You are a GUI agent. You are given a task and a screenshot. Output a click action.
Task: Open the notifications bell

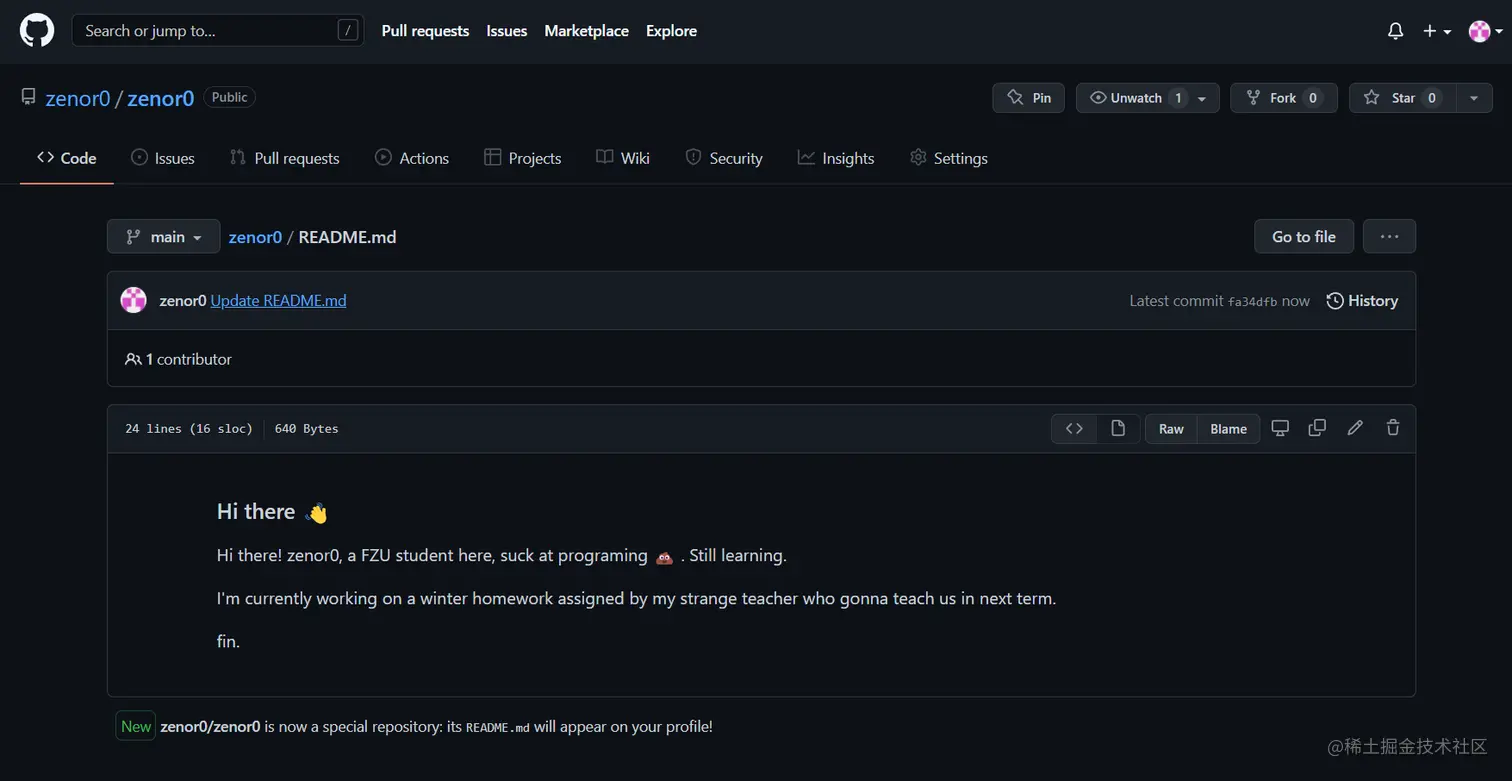1395,31
